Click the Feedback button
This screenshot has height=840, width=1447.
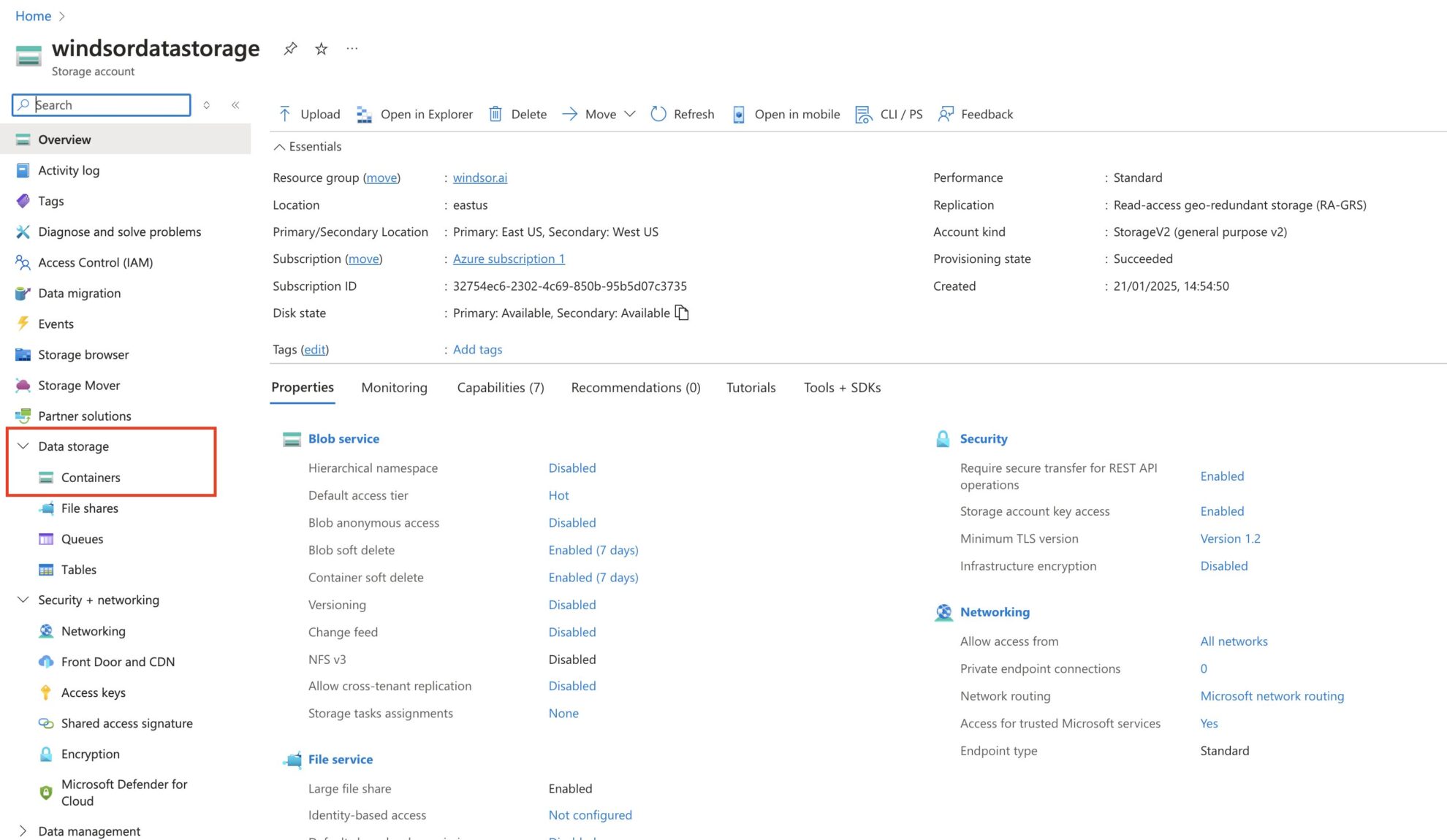(x=976, y=114)
